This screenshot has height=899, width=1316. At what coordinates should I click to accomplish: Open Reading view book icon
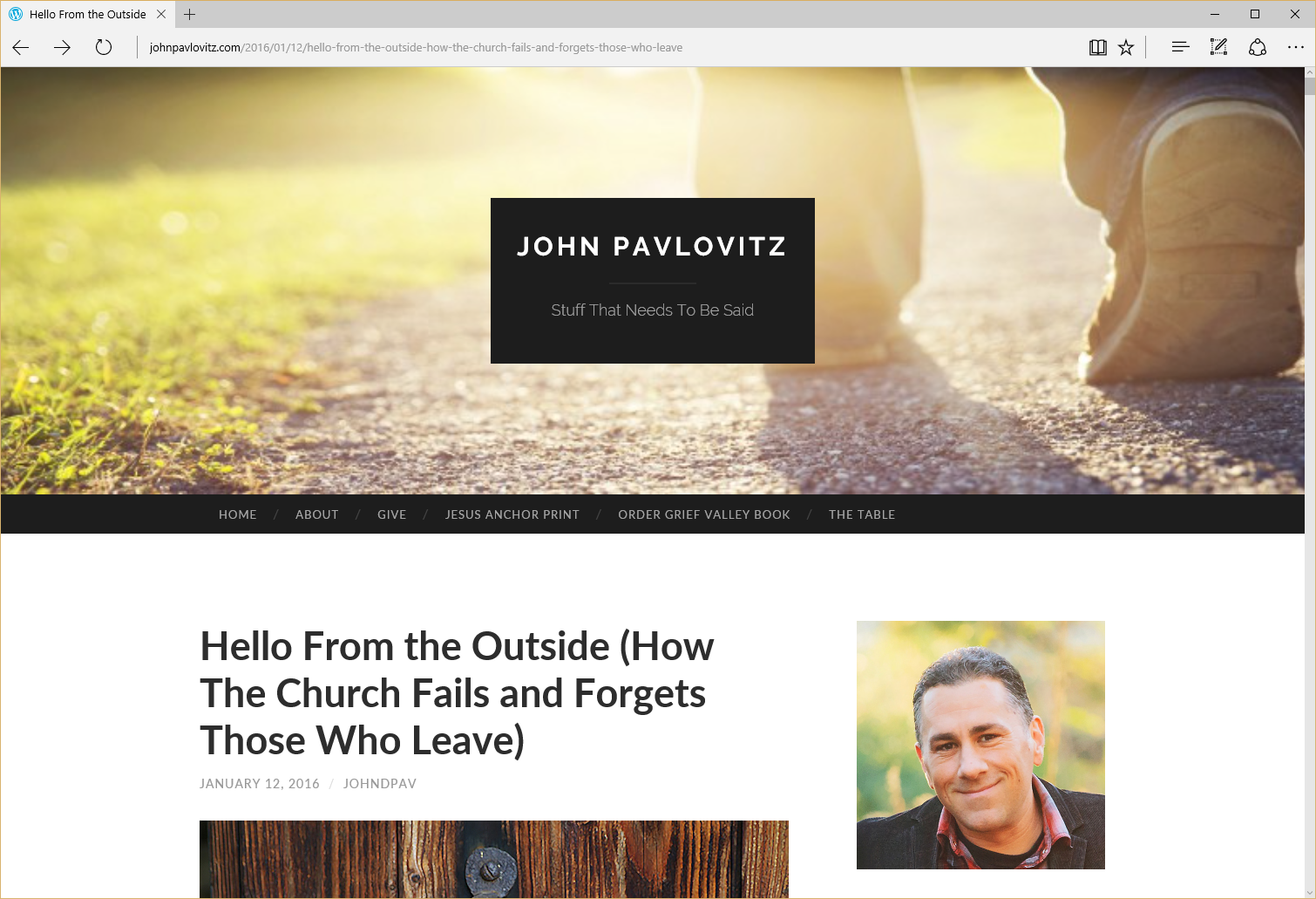pyautogui.click(x=1098, y=47)
